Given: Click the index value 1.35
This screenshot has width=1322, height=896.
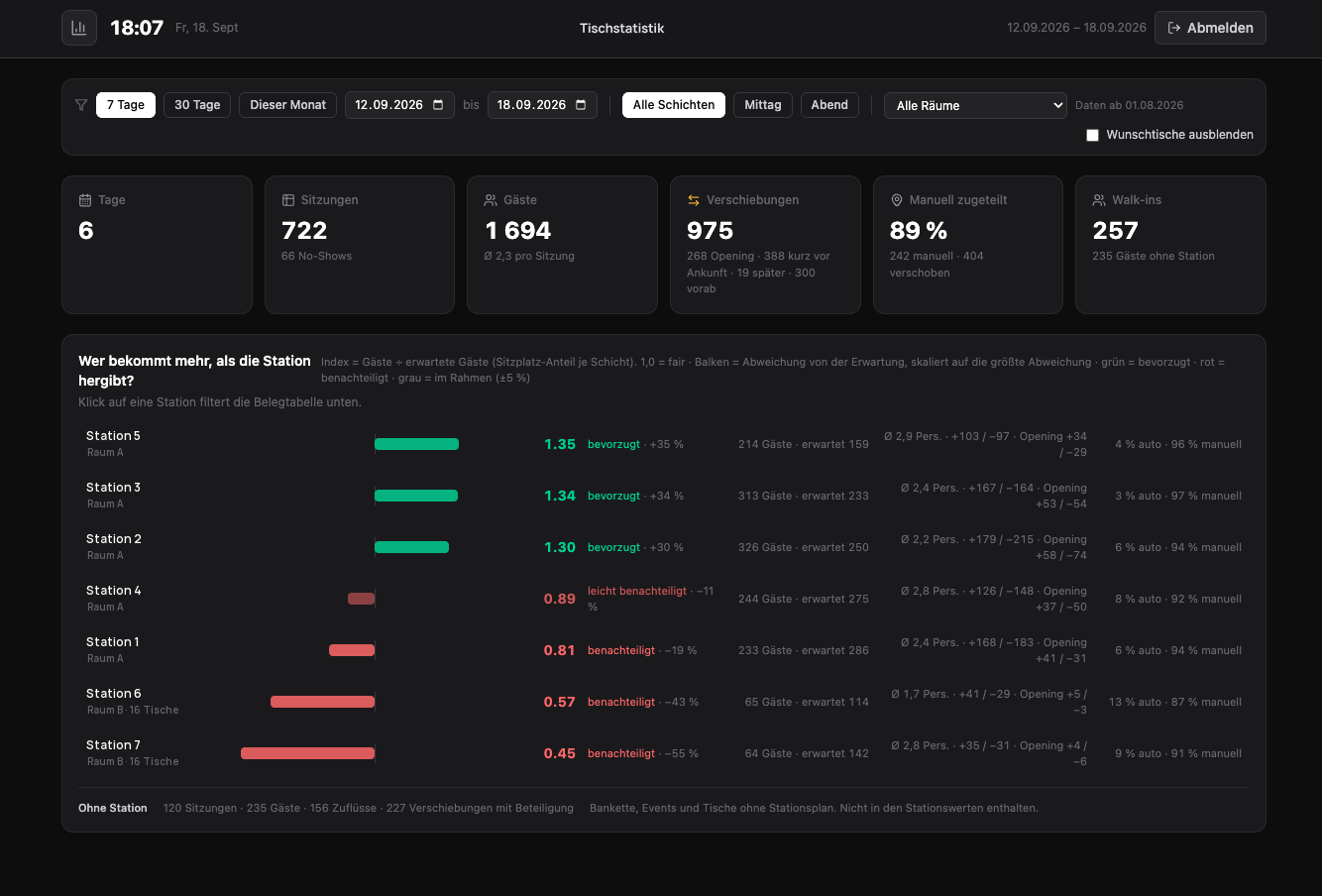Looking at the screenshot, I should point(560,444).
